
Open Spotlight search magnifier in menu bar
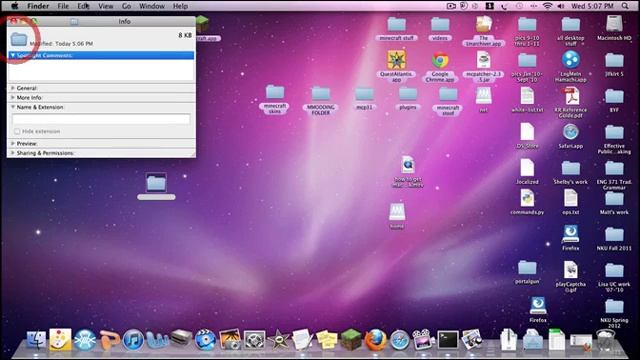625,6
